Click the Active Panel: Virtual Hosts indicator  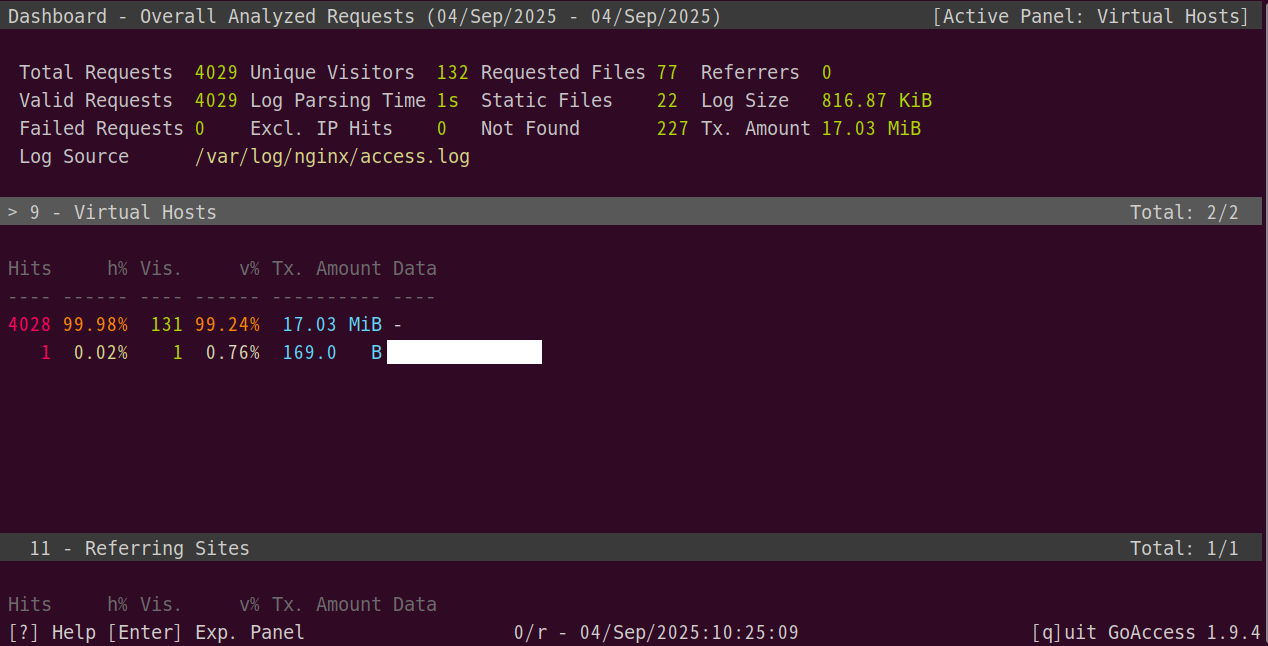[1091, 16]
